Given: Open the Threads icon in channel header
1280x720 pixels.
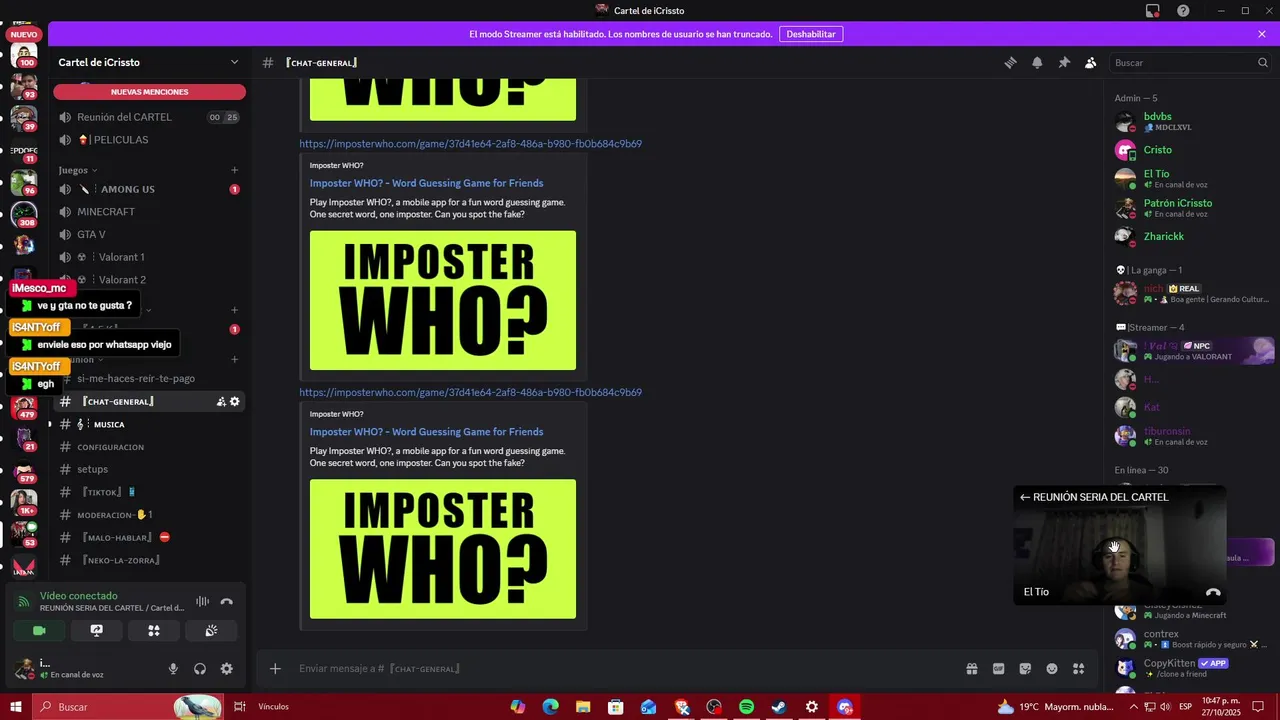Looking at the screenshot, I should coord(1010,62).
